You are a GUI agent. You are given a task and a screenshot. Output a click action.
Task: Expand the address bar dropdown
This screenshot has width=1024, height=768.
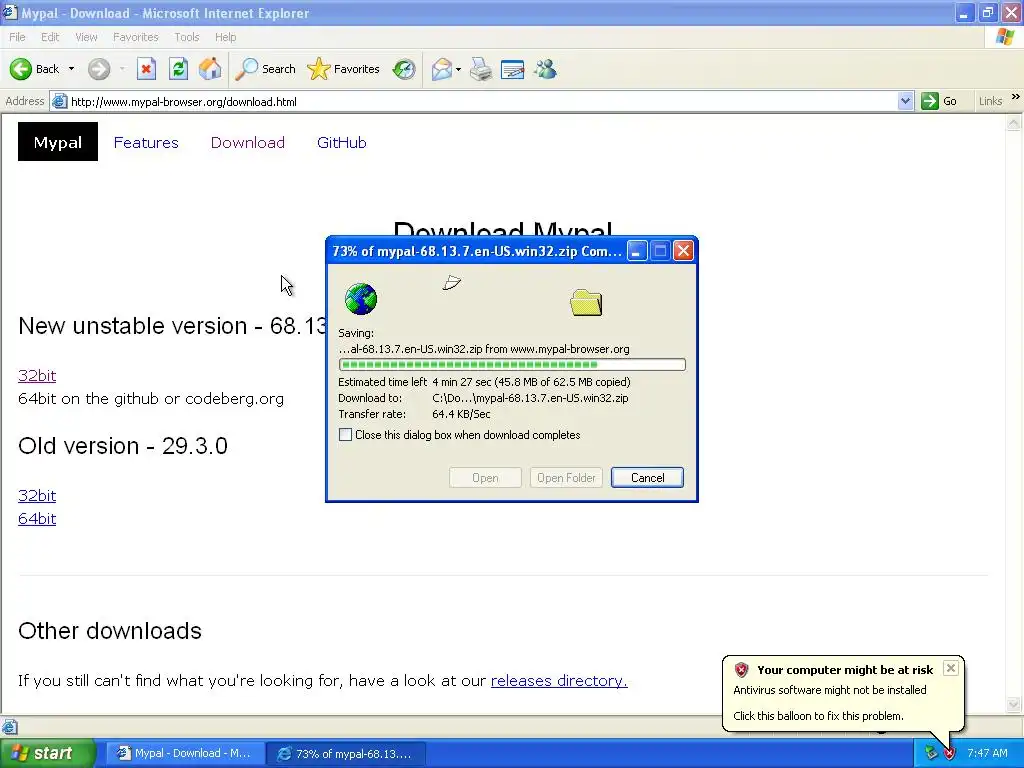pyautogui.click(x=905, y=101)
